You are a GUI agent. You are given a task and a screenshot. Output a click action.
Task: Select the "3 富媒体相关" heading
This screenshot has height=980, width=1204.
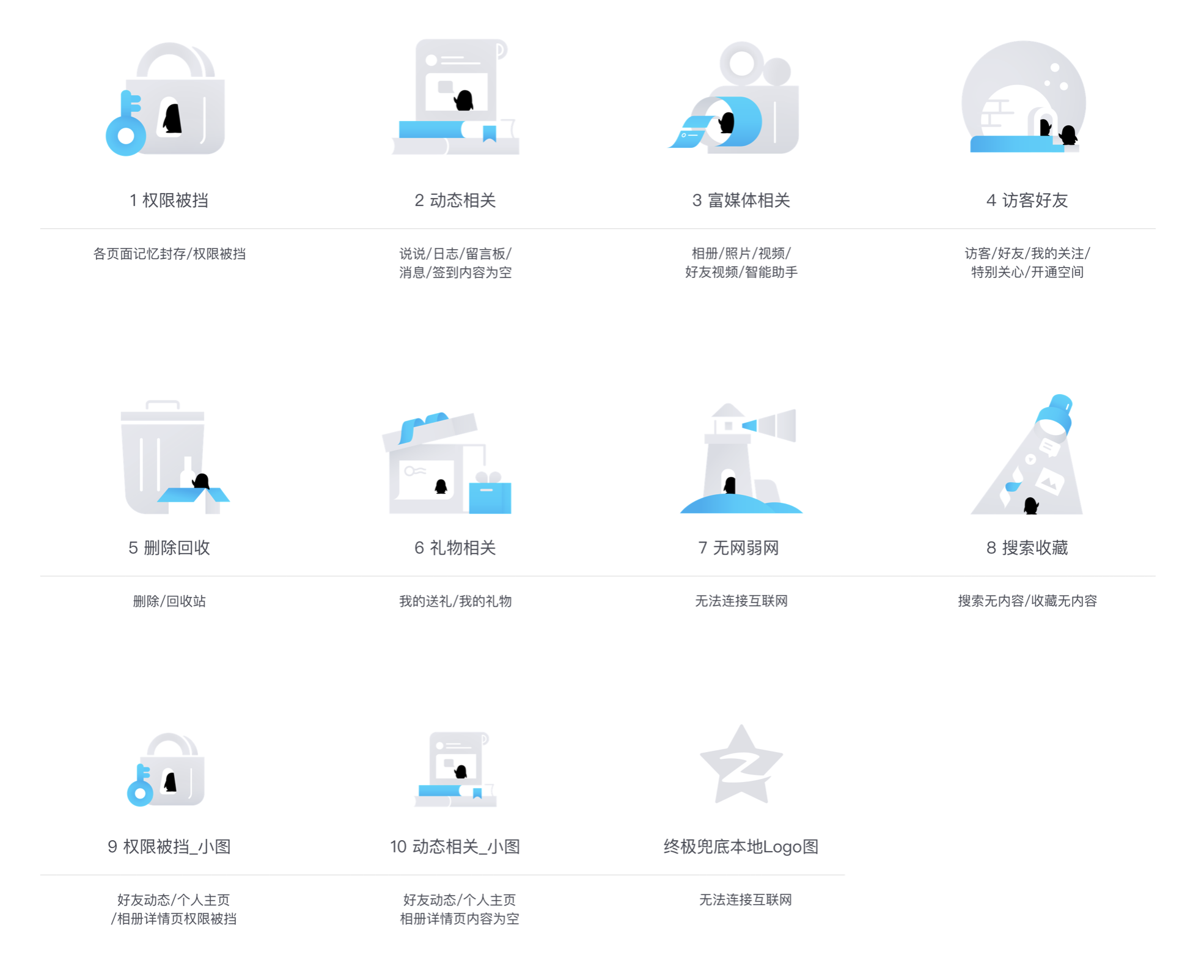[741, 200]
